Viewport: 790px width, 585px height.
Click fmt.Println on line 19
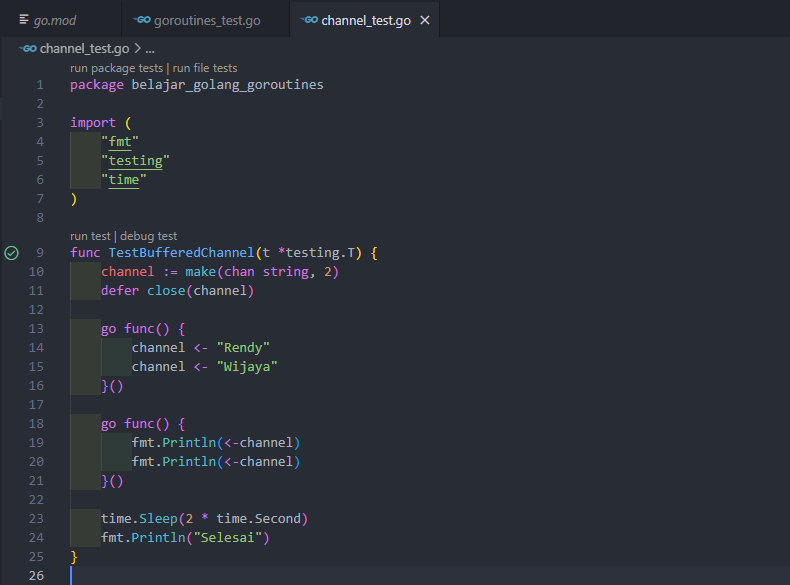pos(174,443)
